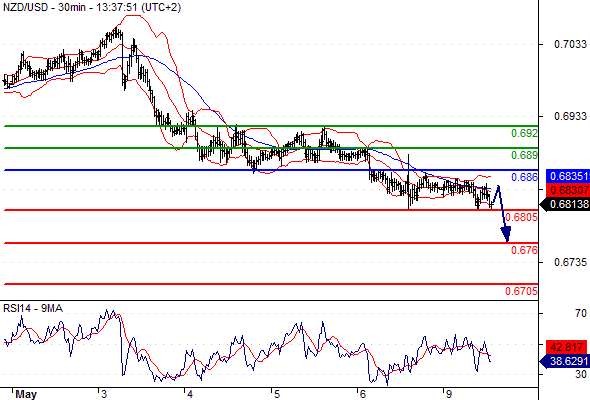Click the date axis marker 5
This screenshot has height=400, width=590.
tap(277, 394)
